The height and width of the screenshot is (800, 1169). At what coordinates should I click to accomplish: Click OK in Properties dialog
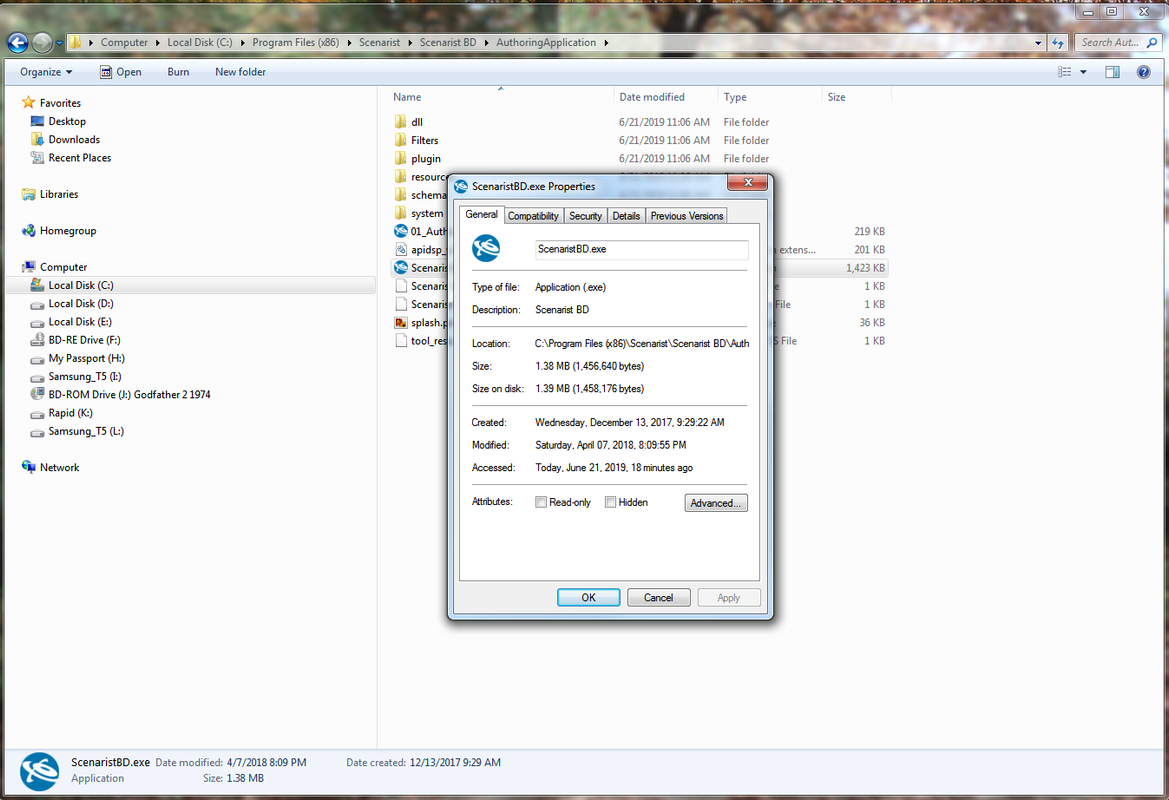[x=588, y=597]
